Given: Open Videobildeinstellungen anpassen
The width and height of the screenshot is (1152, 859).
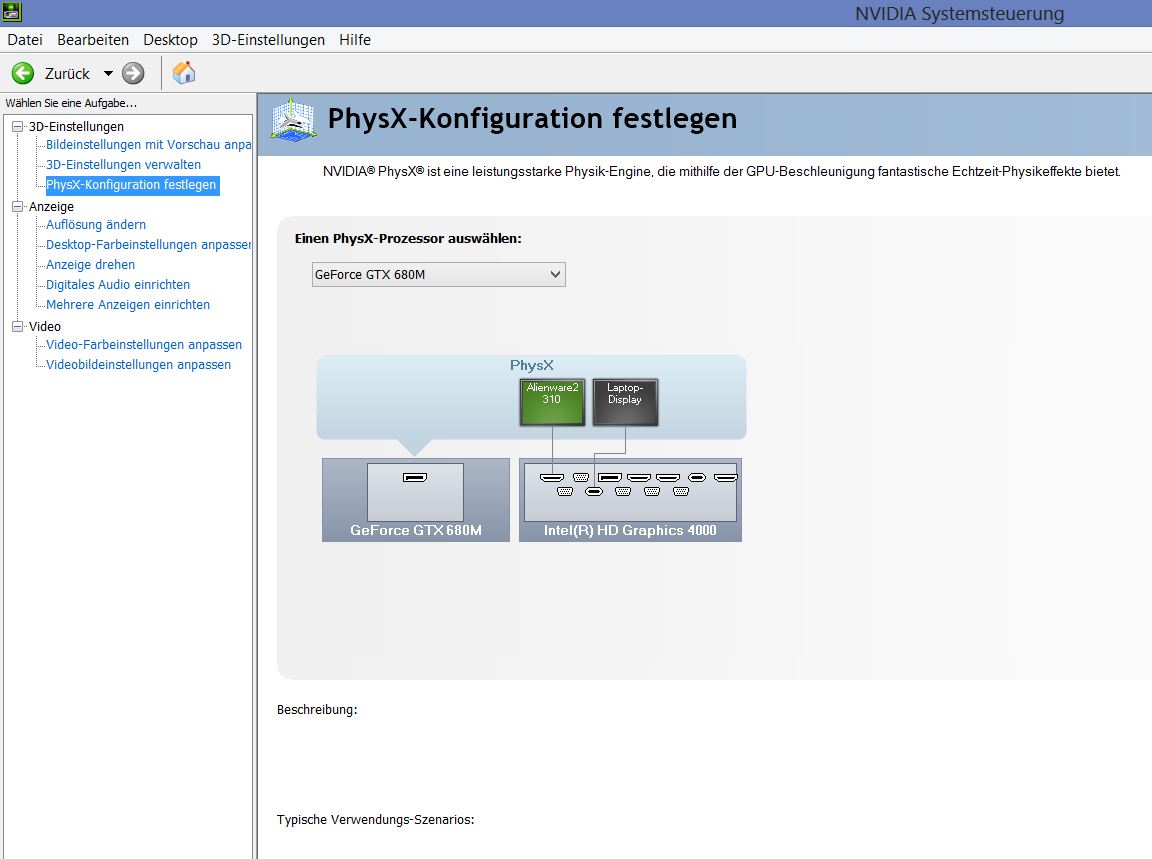Looking at the screenshot, I should (x=139, y=364).
